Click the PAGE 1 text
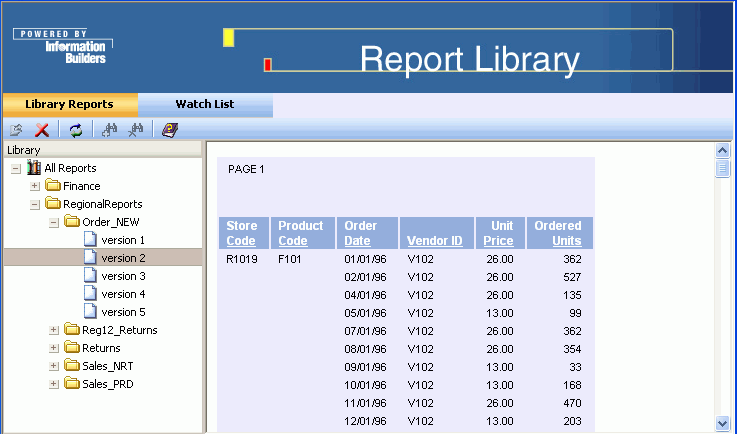Image resolution: width=737 pixels, height=434 pixels. tap(246, 169)
